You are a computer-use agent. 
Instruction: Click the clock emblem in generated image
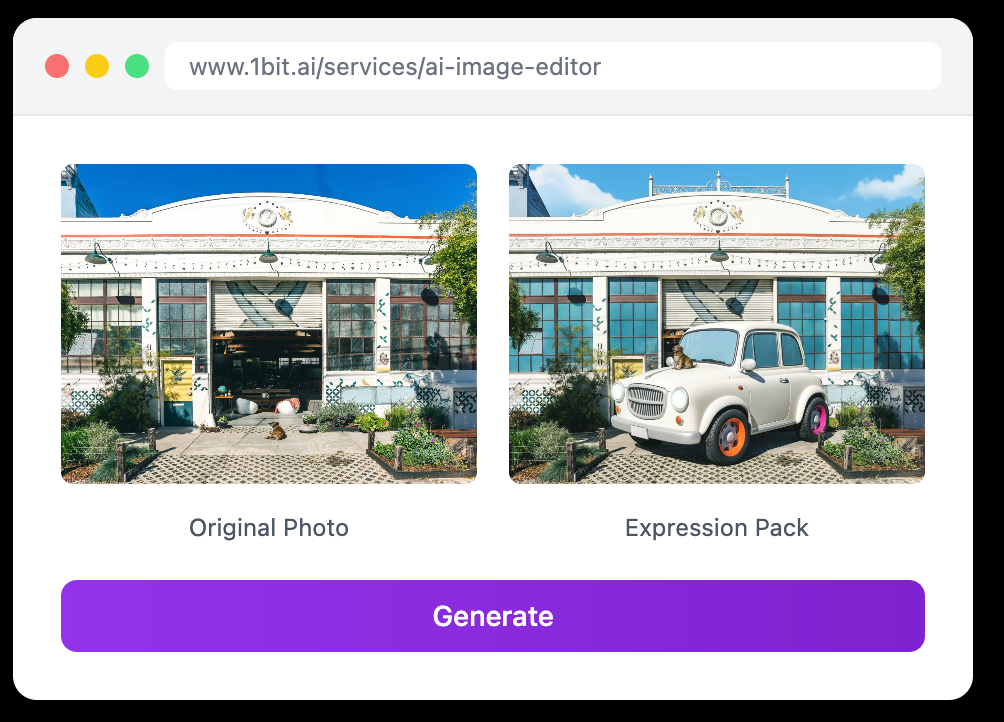717,216
